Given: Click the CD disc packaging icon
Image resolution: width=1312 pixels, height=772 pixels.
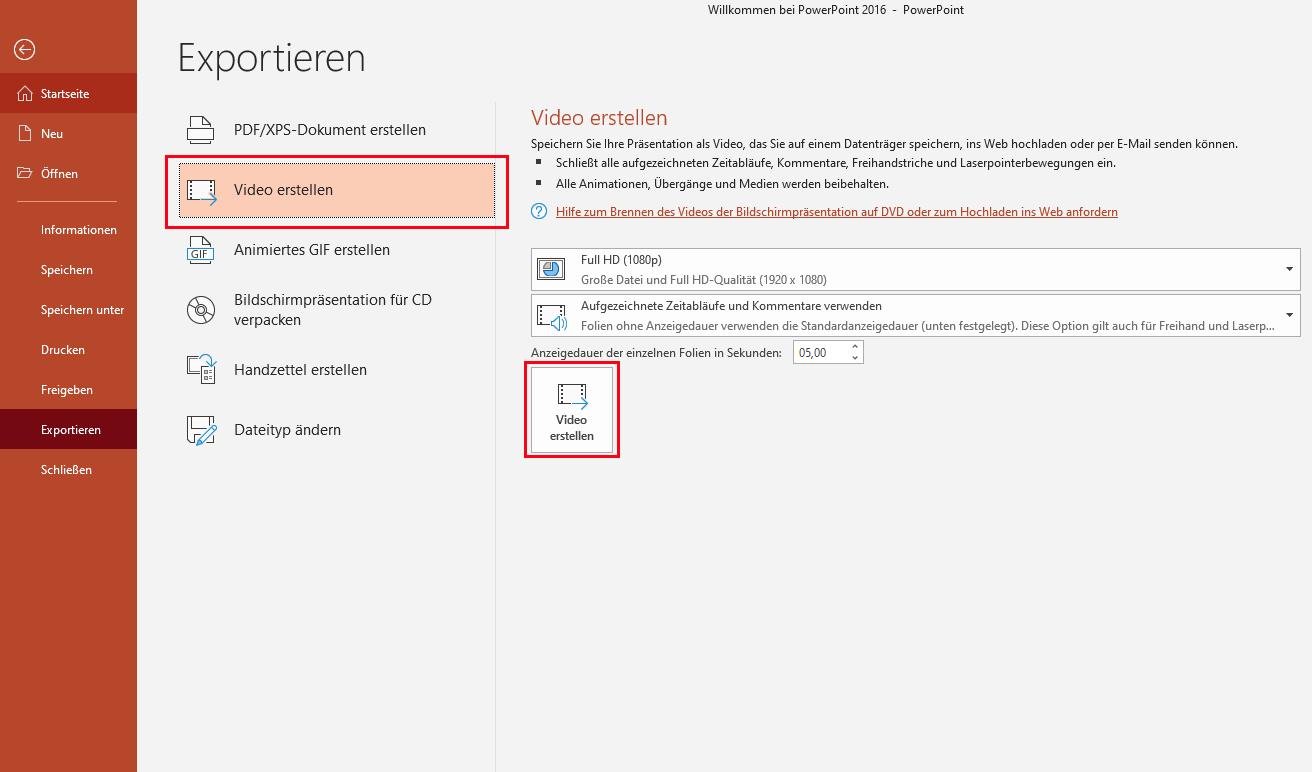Looking at the screenshot, I should coord(201,310).
